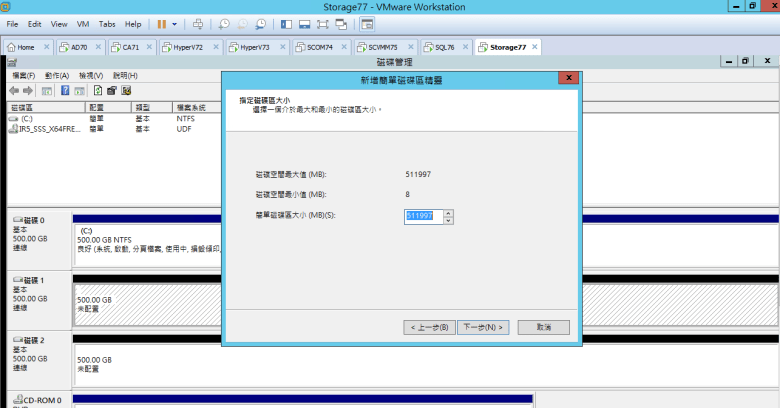The image size is (780, 408).
Task: Open the snapshot manager icon
Action: pyautogui.click(x=260, y=23)
